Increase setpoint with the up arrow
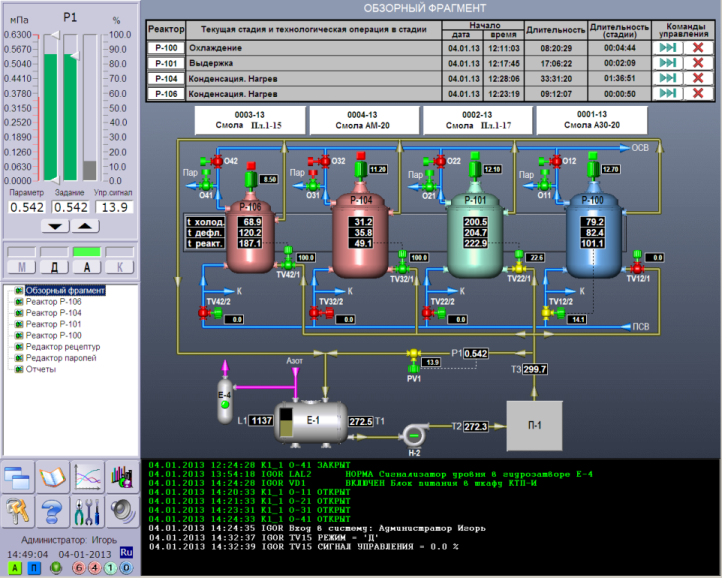 [x=85, y=226]
